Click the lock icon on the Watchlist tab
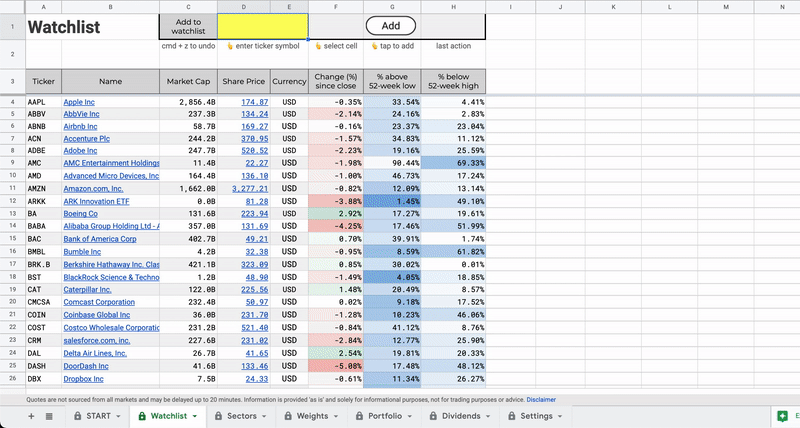The height and width of the screenshot is (428, 800). [142, 416]
